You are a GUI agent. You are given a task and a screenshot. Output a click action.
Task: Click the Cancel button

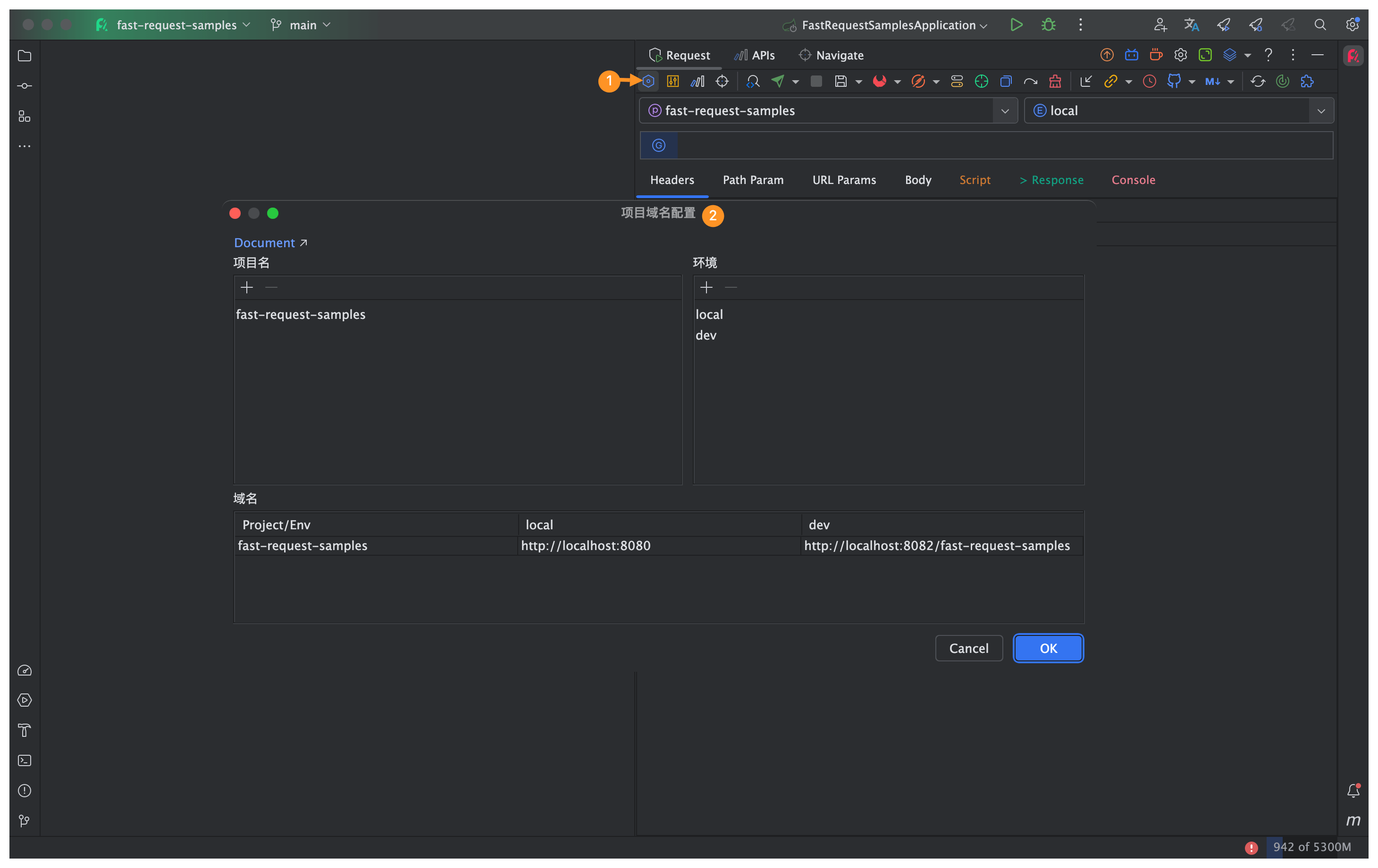[x=968, y=648]
